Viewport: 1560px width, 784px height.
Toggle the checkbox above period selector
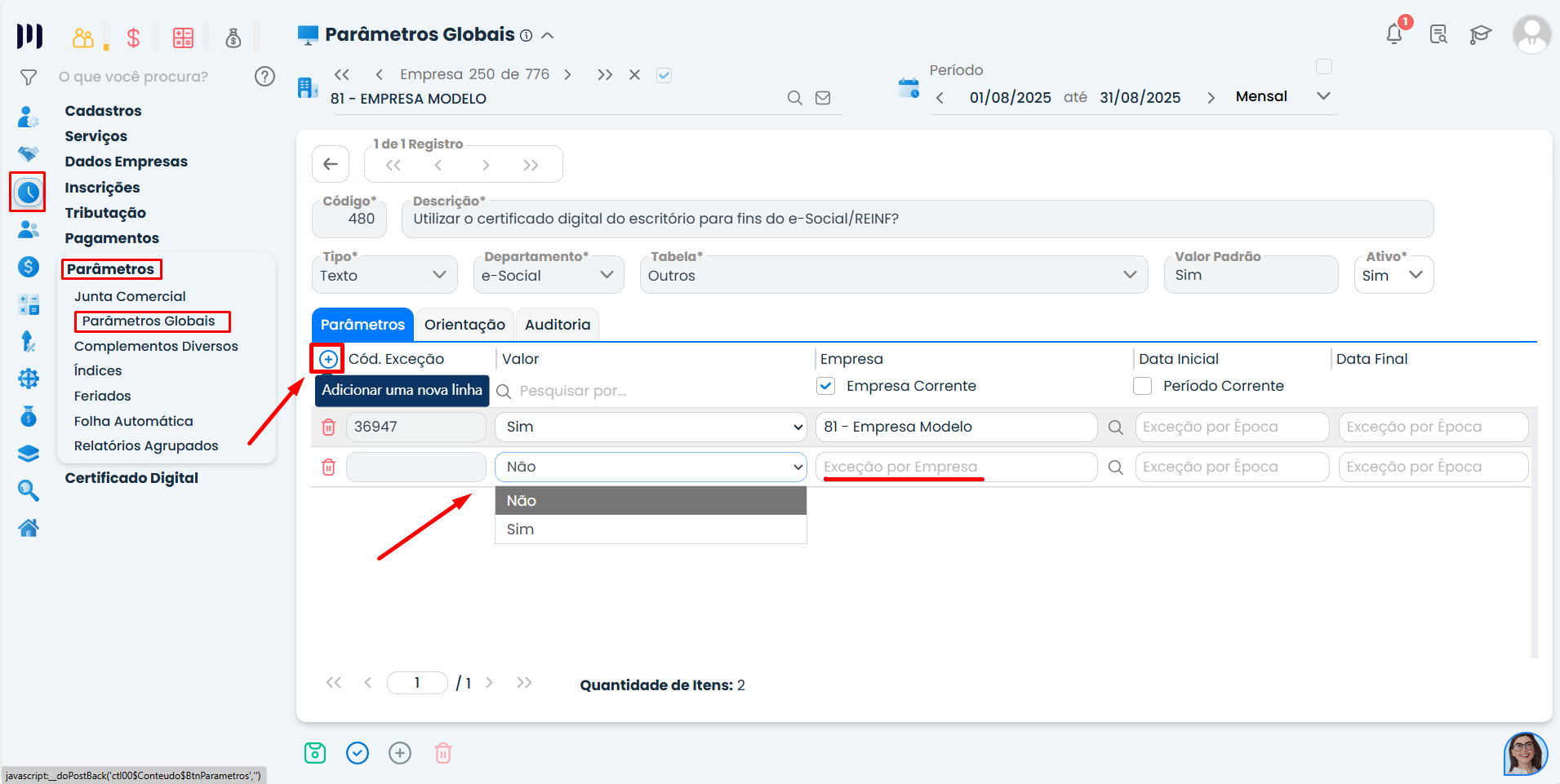1324,67
